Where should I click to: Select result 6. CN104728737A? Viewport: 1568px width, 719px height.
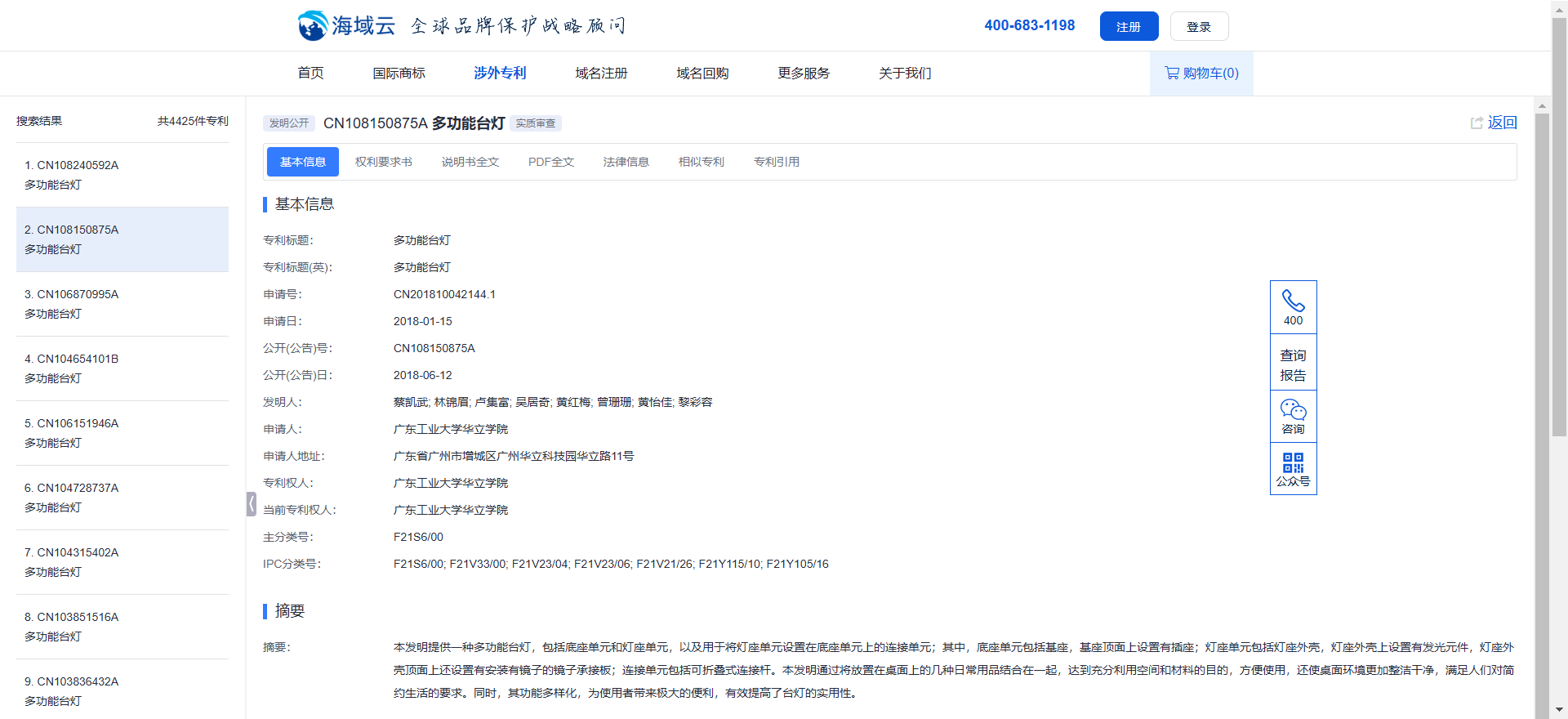point(122,498)
